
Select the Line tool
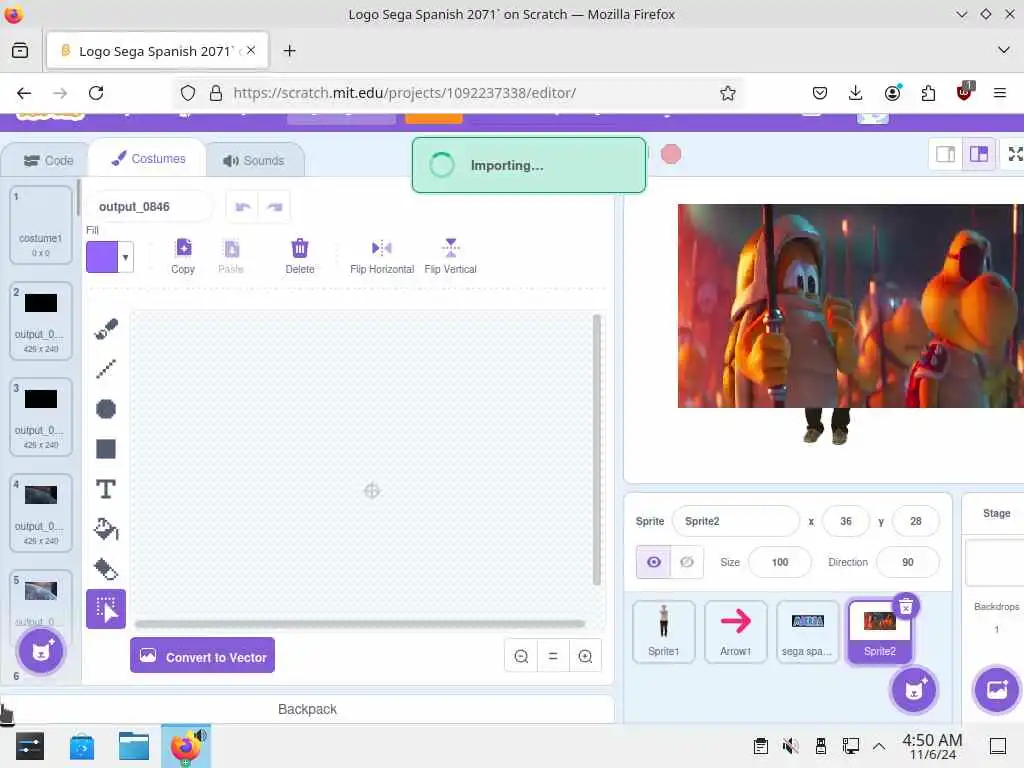pos(106,368)
